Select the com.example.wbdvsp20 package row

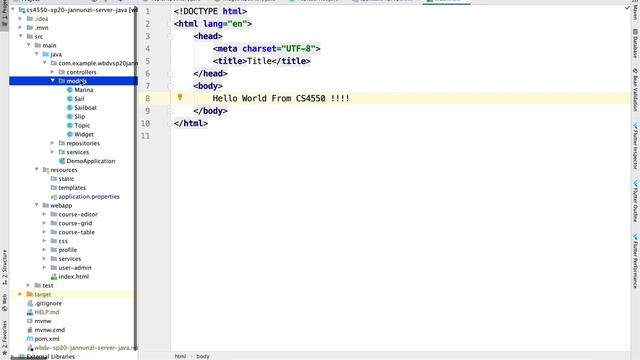73,63
